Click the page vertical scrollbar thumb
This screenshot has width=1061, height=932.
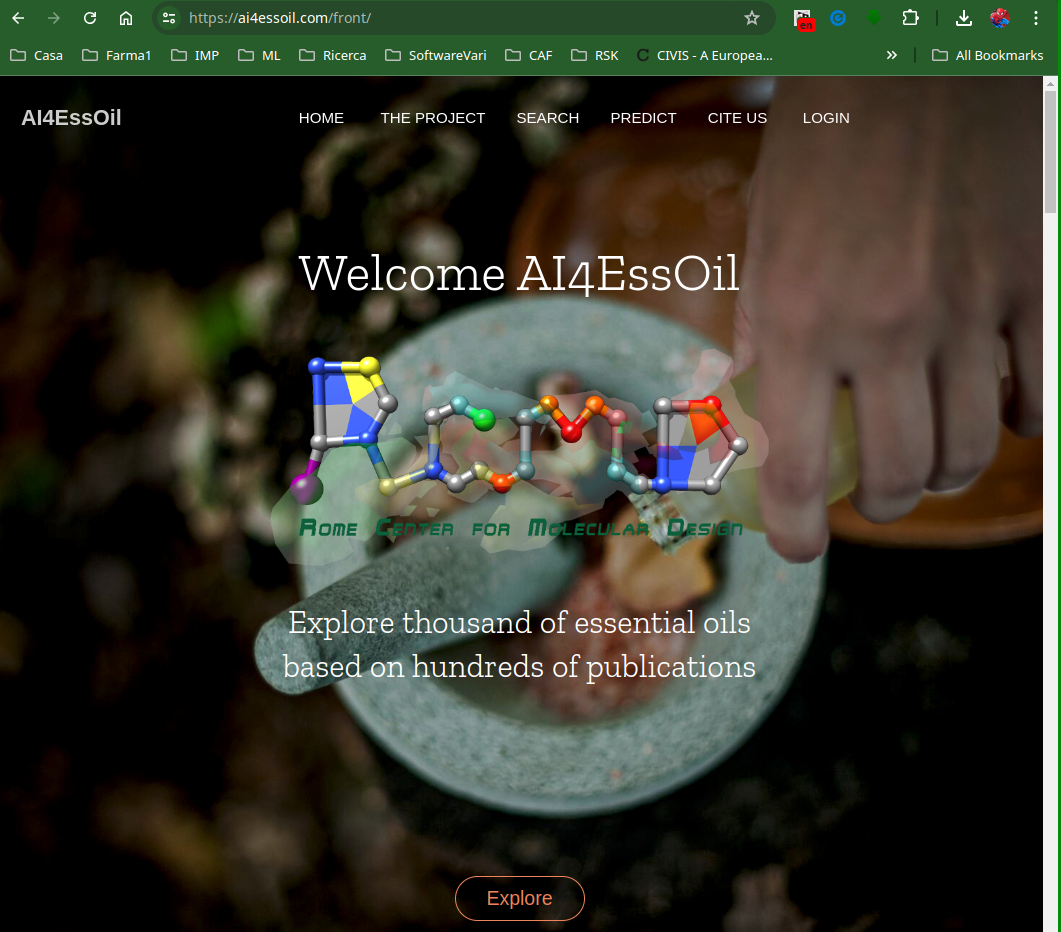(x=1050, y=152)
